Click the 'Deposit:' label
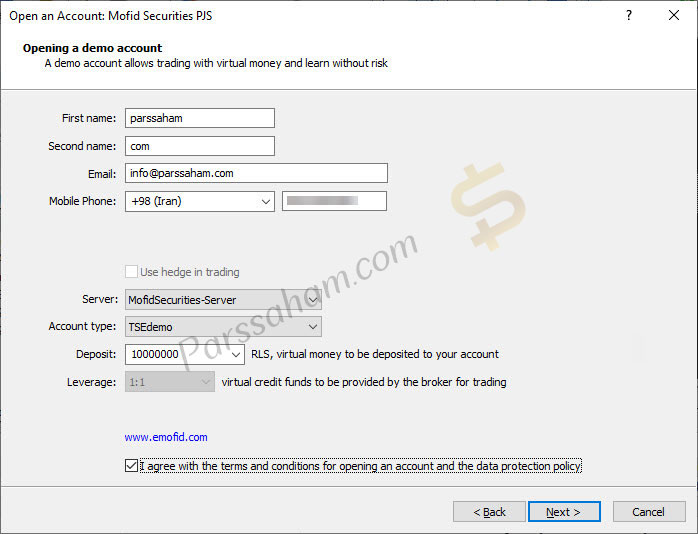 [x=96, y=354]
